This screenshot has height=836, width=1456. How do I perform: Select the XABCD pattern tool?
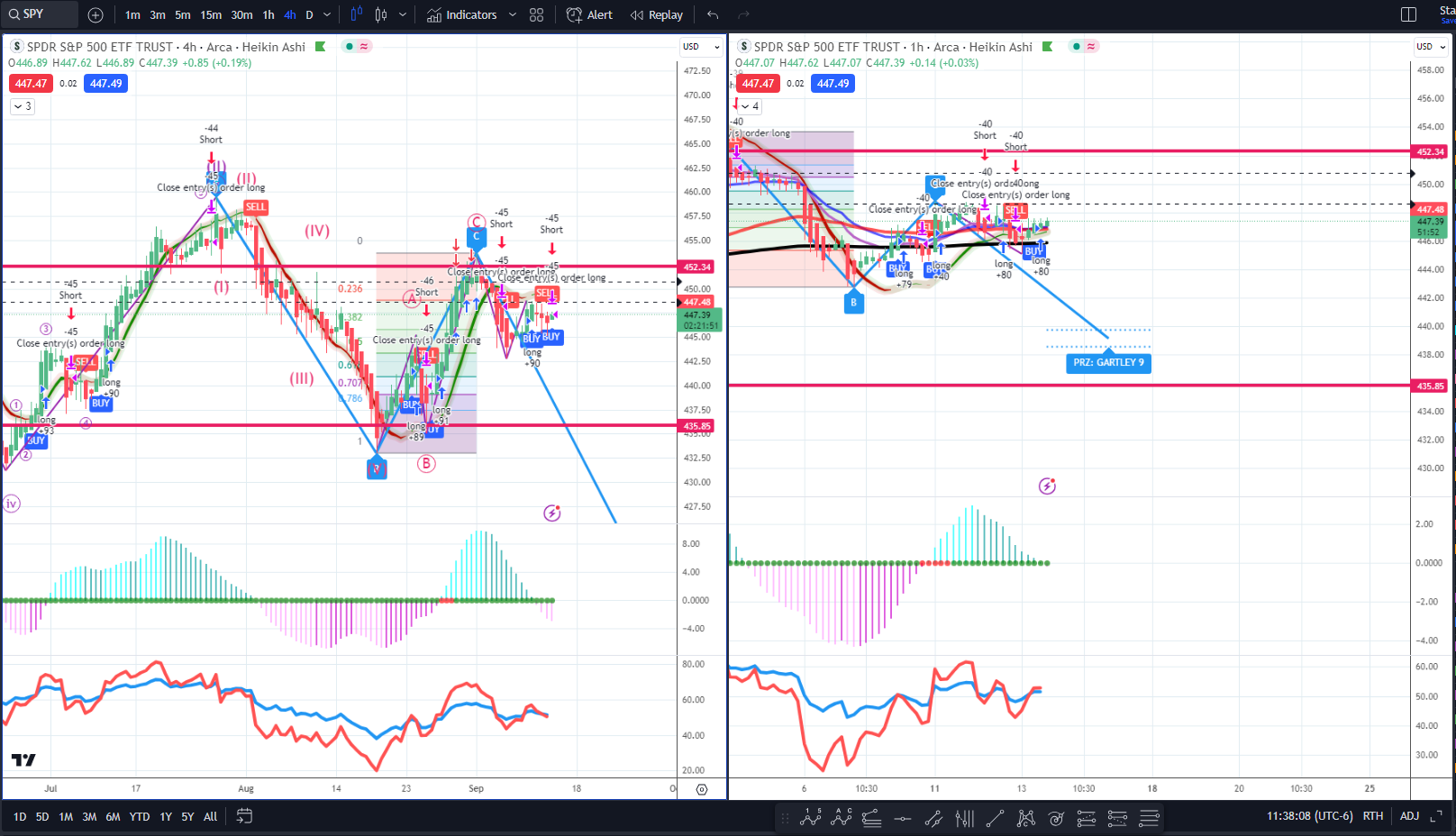coord(1025,818)
